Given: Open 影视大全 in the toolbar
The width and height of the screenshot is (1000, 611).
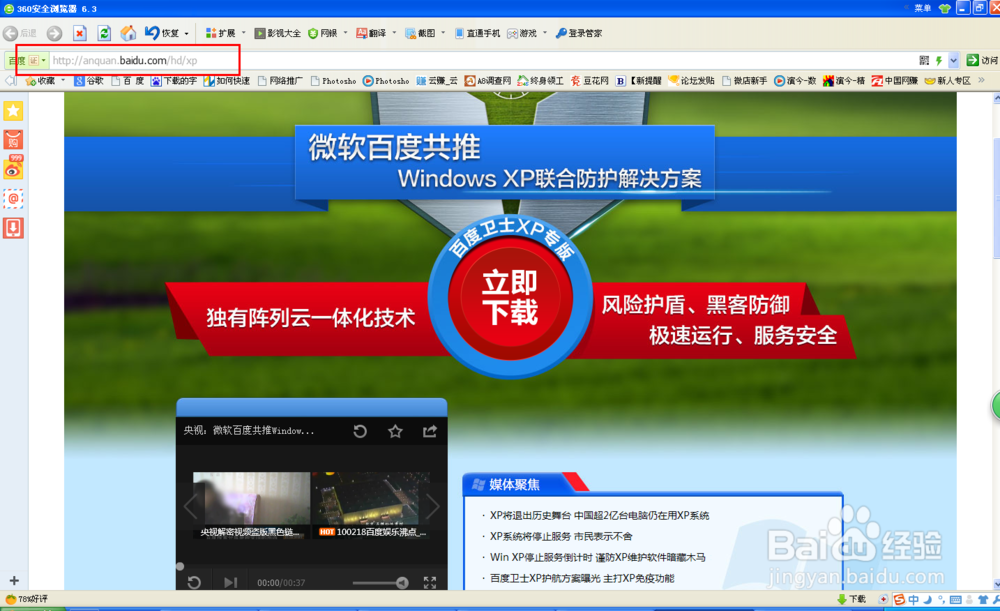Looking at the screenshot, I should [x=277, y=33].
